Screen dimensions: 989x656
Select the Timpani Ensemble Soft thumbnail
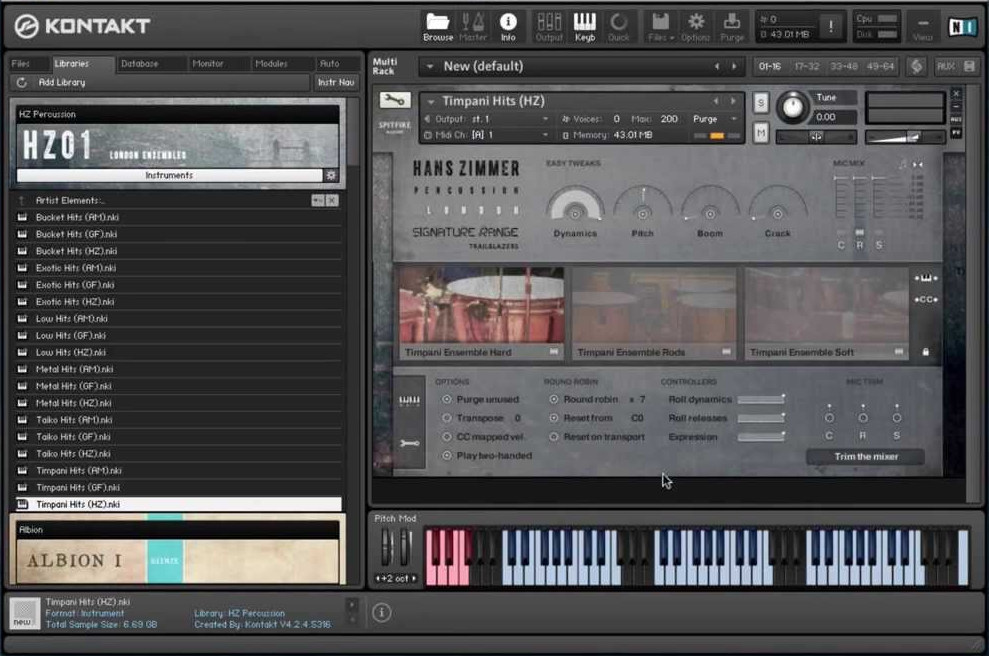pos(827,315)
